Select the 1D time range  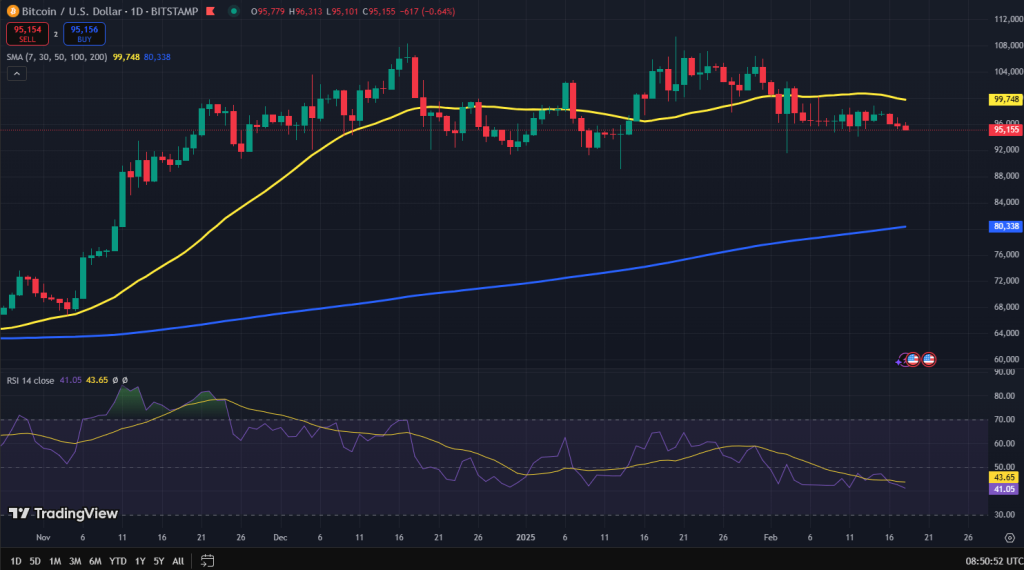(x=16, y=561)
